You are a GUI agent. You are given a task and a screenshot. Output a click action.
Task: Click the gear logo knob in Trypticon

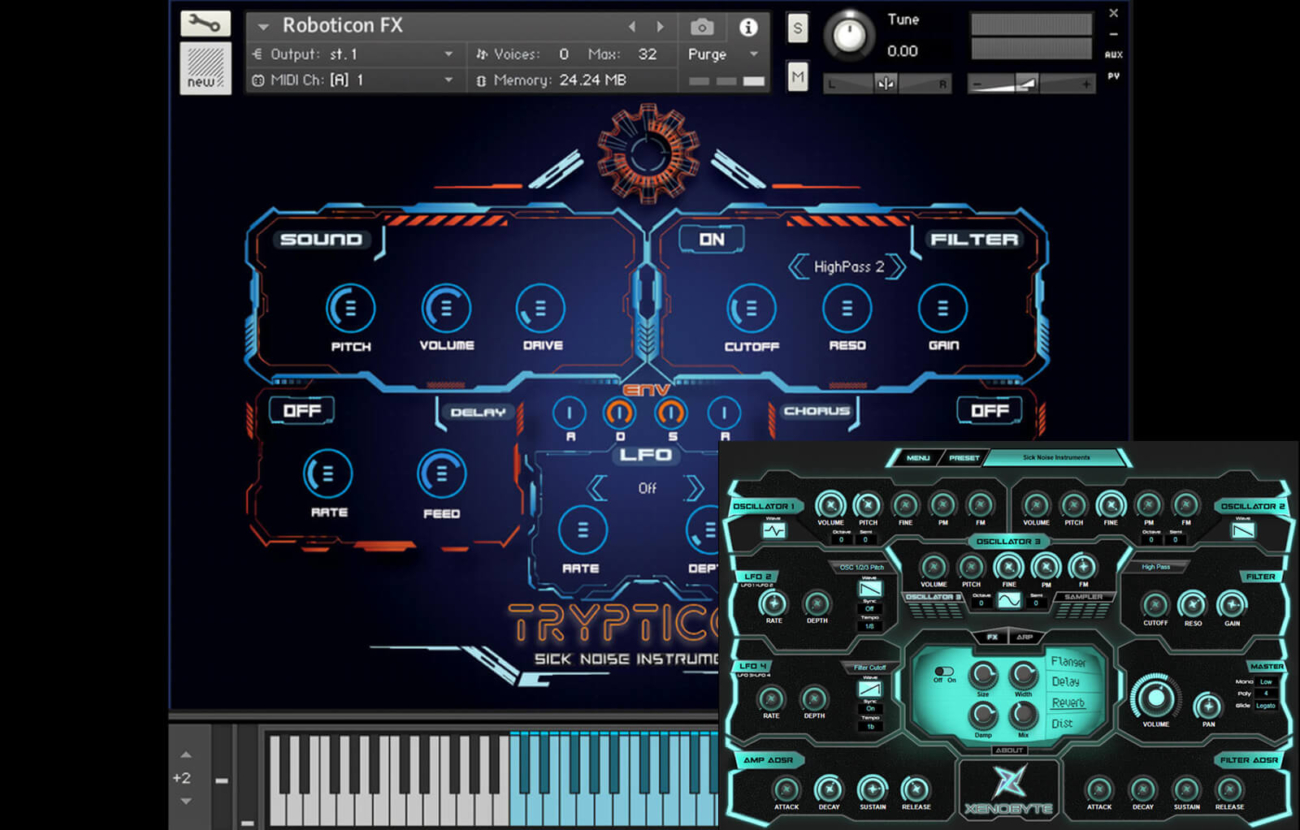[x=647, y=152]
